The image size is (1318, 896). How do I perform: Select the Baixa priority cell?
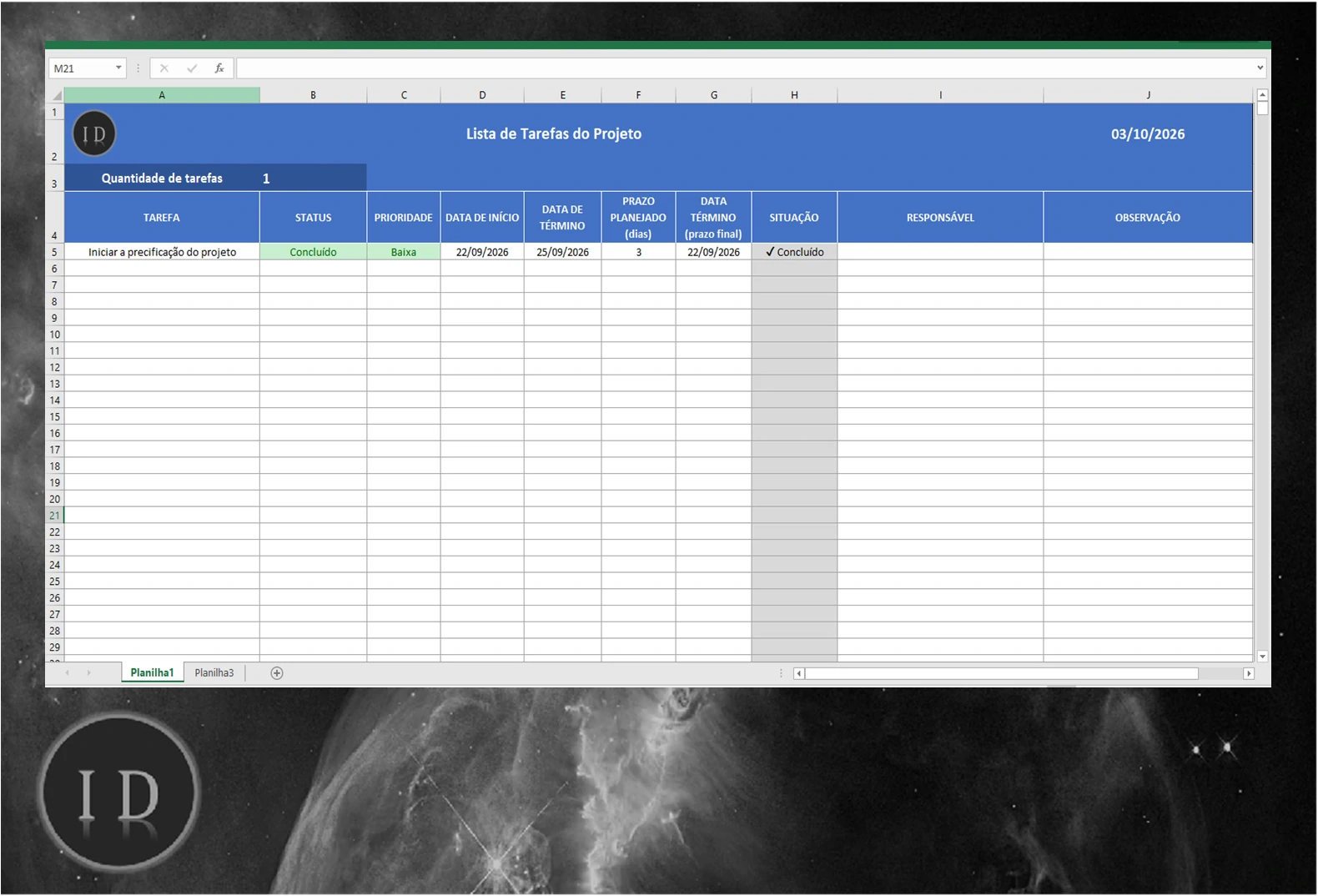(404, 252)
